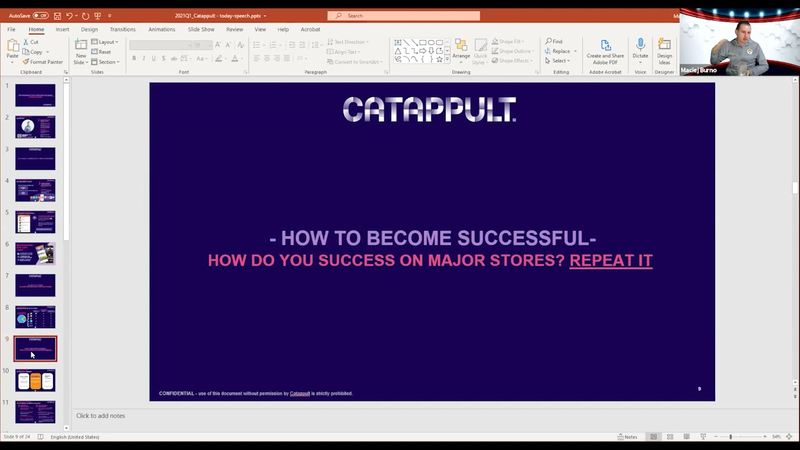Toggle Italic formatting
Viewport: 800px width, 450px height.
(144, 58)
